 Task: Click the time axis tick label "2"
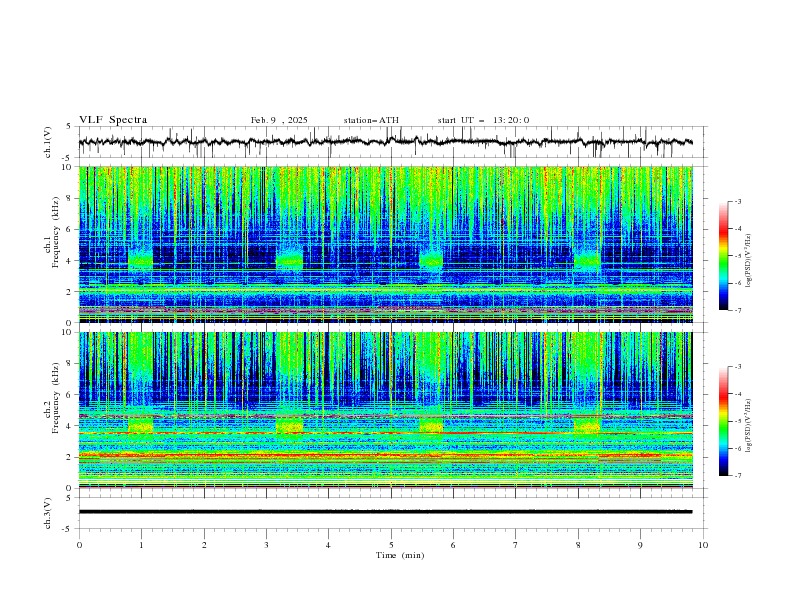click(x=204, y=545)
